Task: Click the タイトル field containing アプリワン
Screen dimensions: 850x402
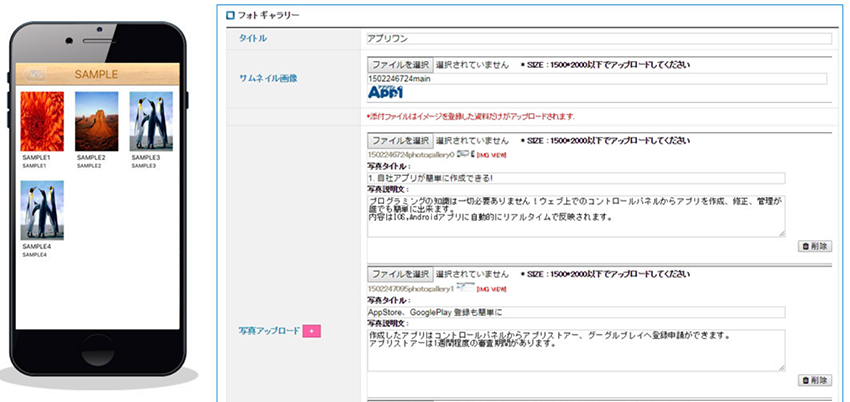Action: pyautogui.click(x=599, y=38)
